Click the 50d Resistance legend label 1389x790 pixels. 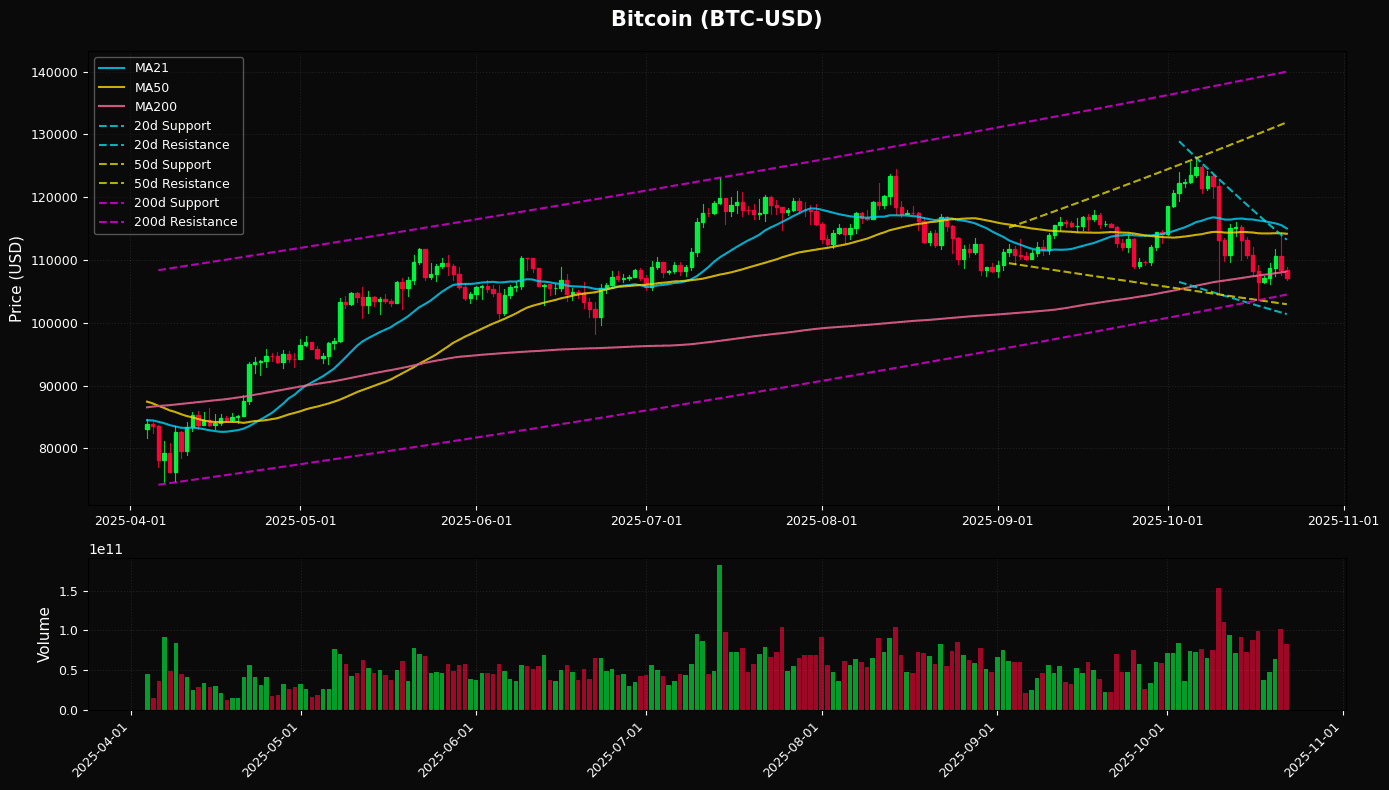click(181, 184)
